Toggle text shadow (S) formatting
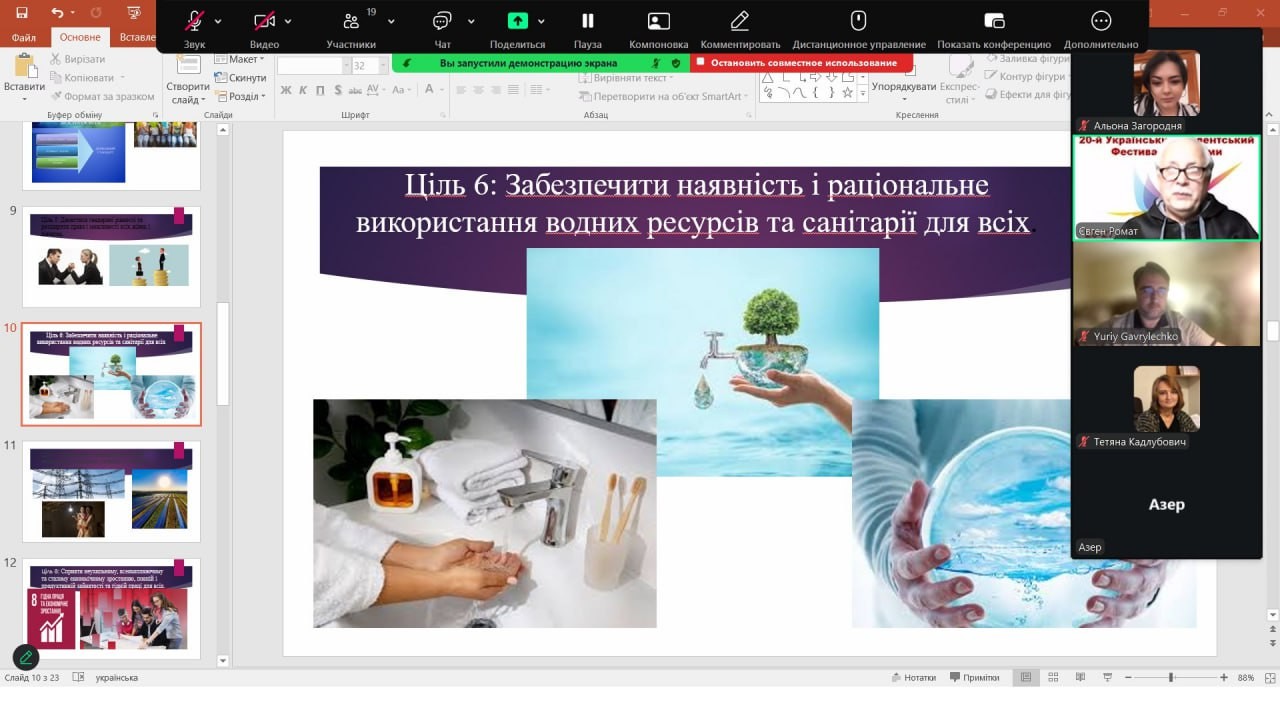The image size is (1280, 720). 337,90
